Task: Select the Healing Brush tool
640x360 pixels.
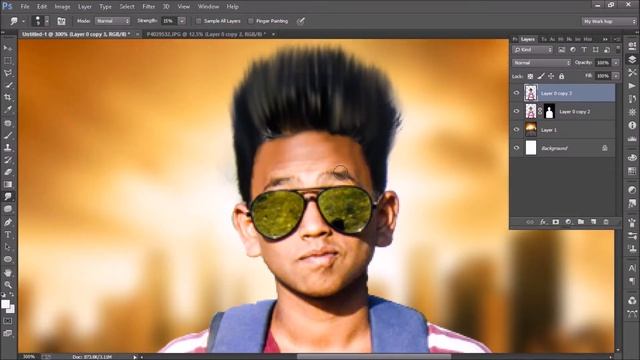Action: coord(8,122)
